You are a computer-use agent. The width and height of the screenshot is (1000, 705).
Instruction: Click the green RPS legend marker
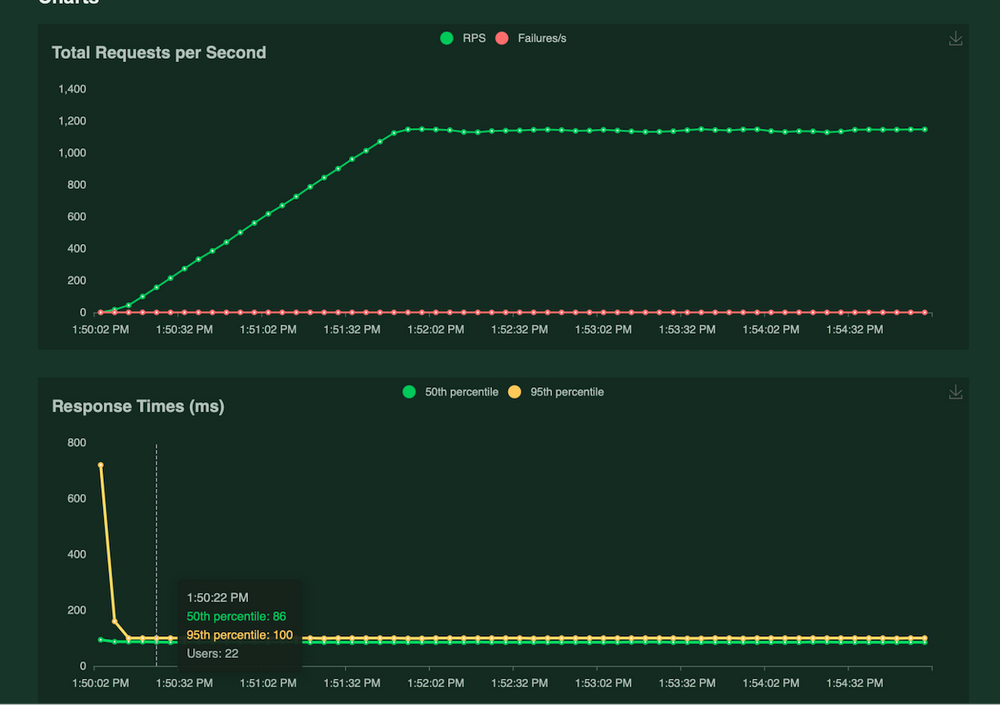click(446, 38)
